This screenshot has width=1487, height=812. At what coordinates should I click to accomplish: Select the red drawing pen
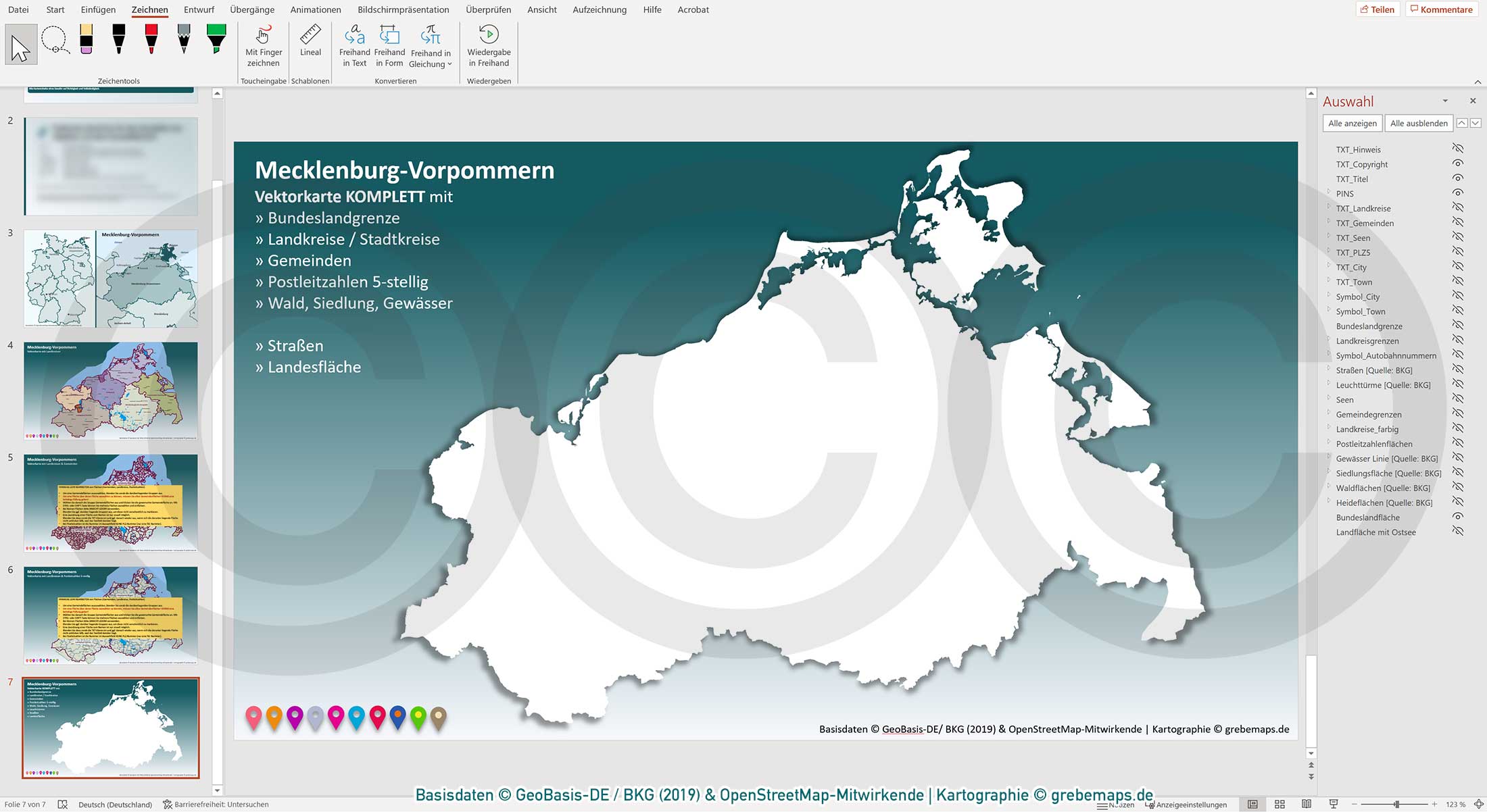point(151,41)
